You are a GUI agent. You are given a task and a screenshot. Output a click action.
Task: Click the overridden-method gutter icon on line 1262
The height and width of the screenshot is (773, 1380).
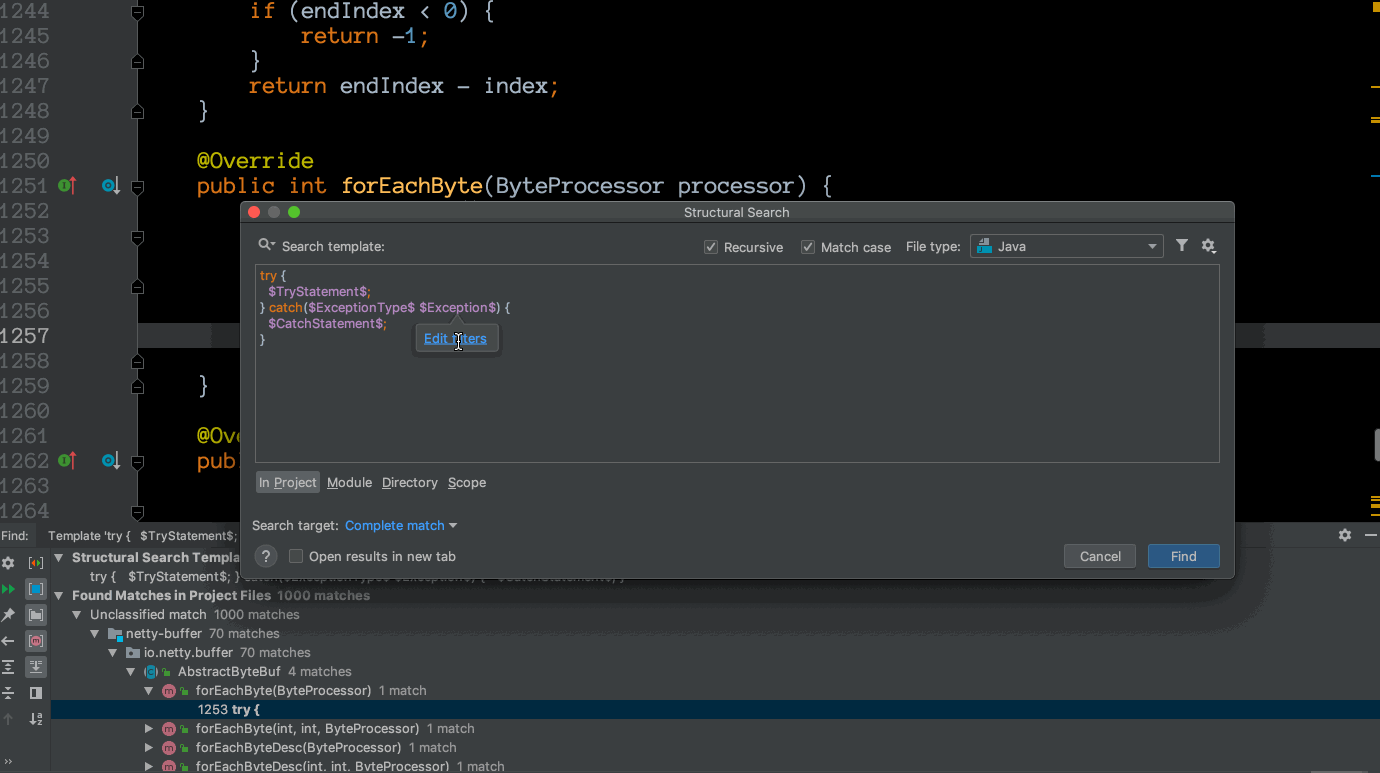pyautogui.click(x=111, y=460)
